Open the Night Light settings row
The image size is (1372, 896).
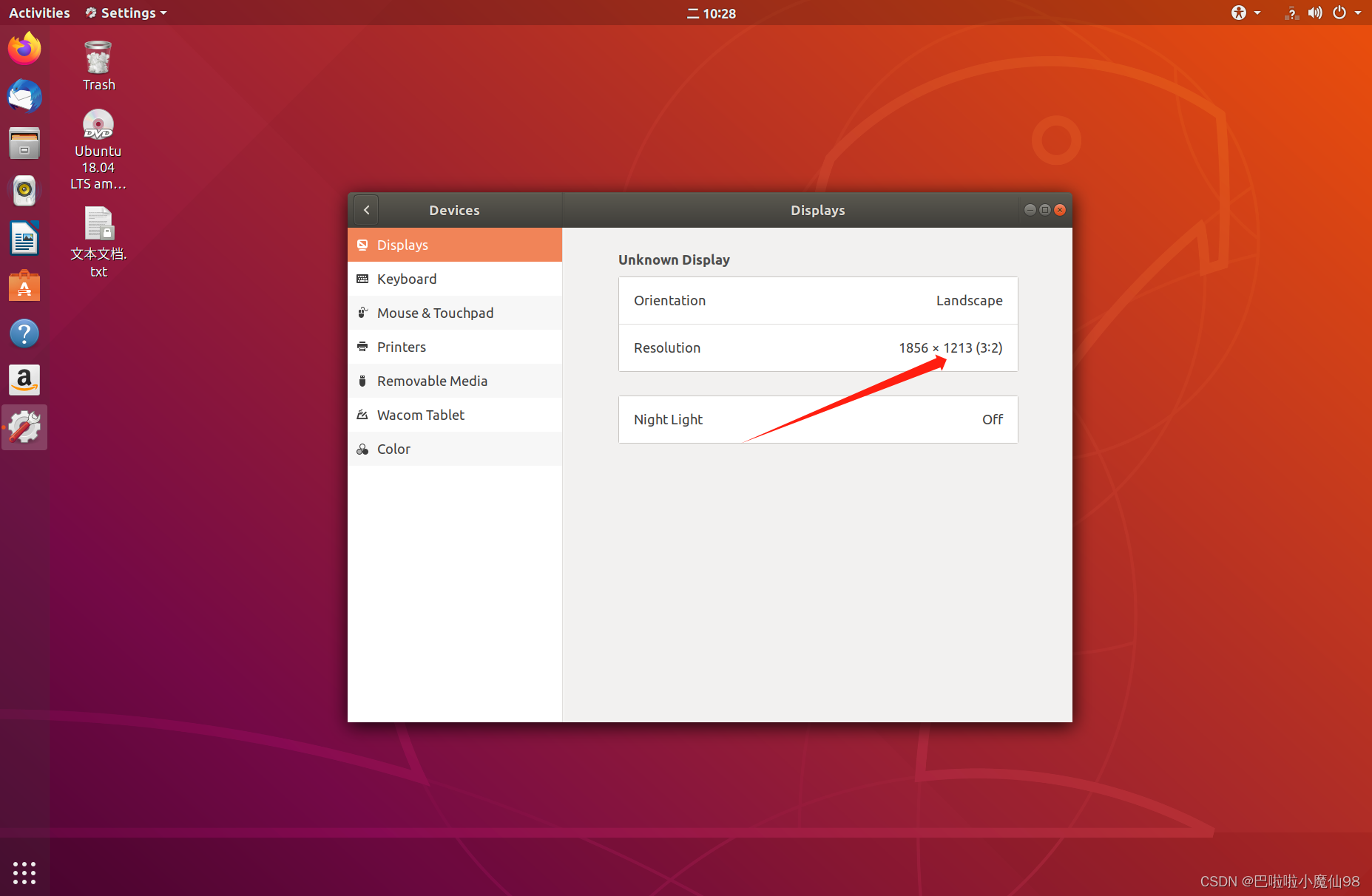(817, 419)
